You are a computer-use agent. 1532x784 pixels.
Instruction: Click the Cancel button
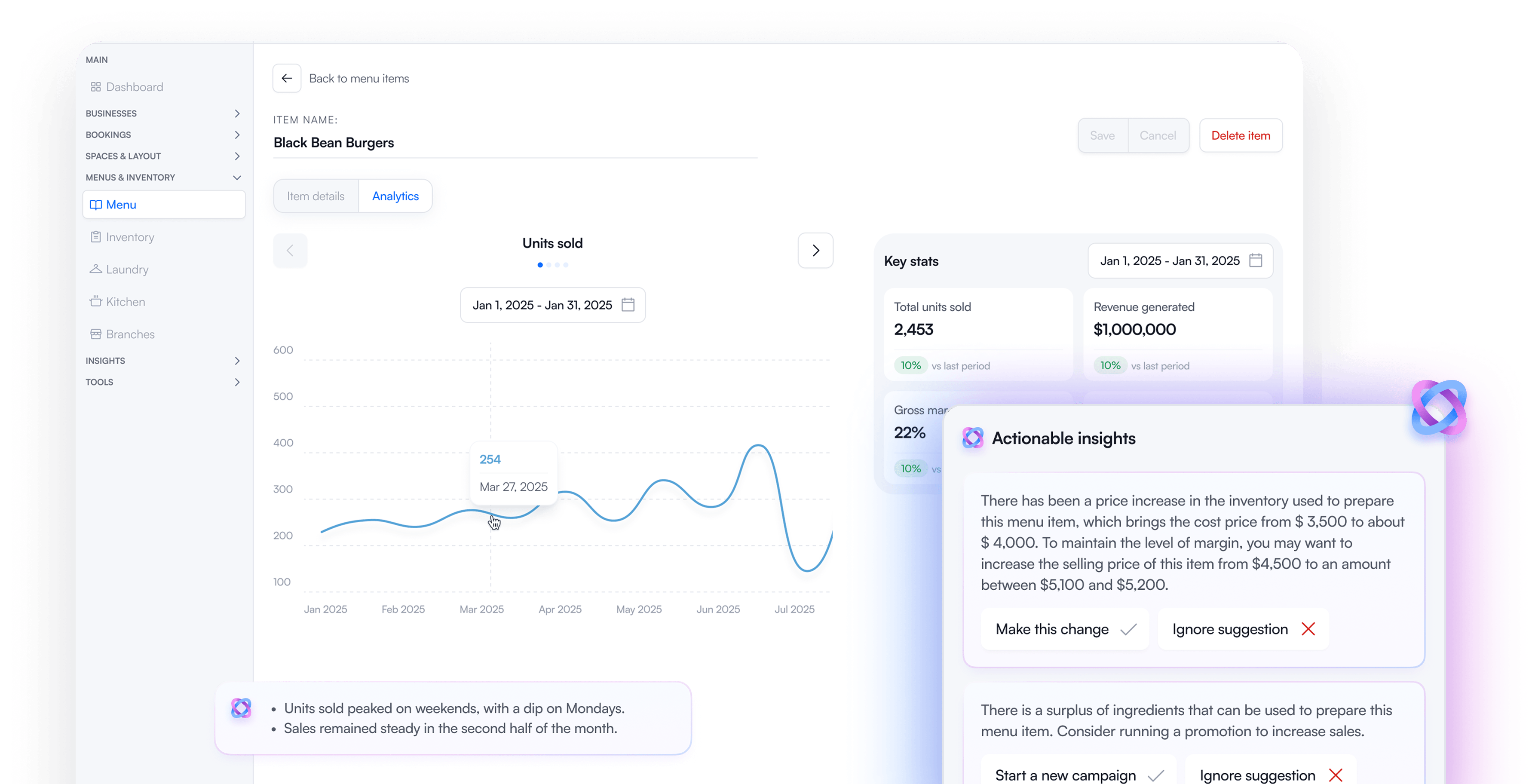click(x=1158, y=136)
